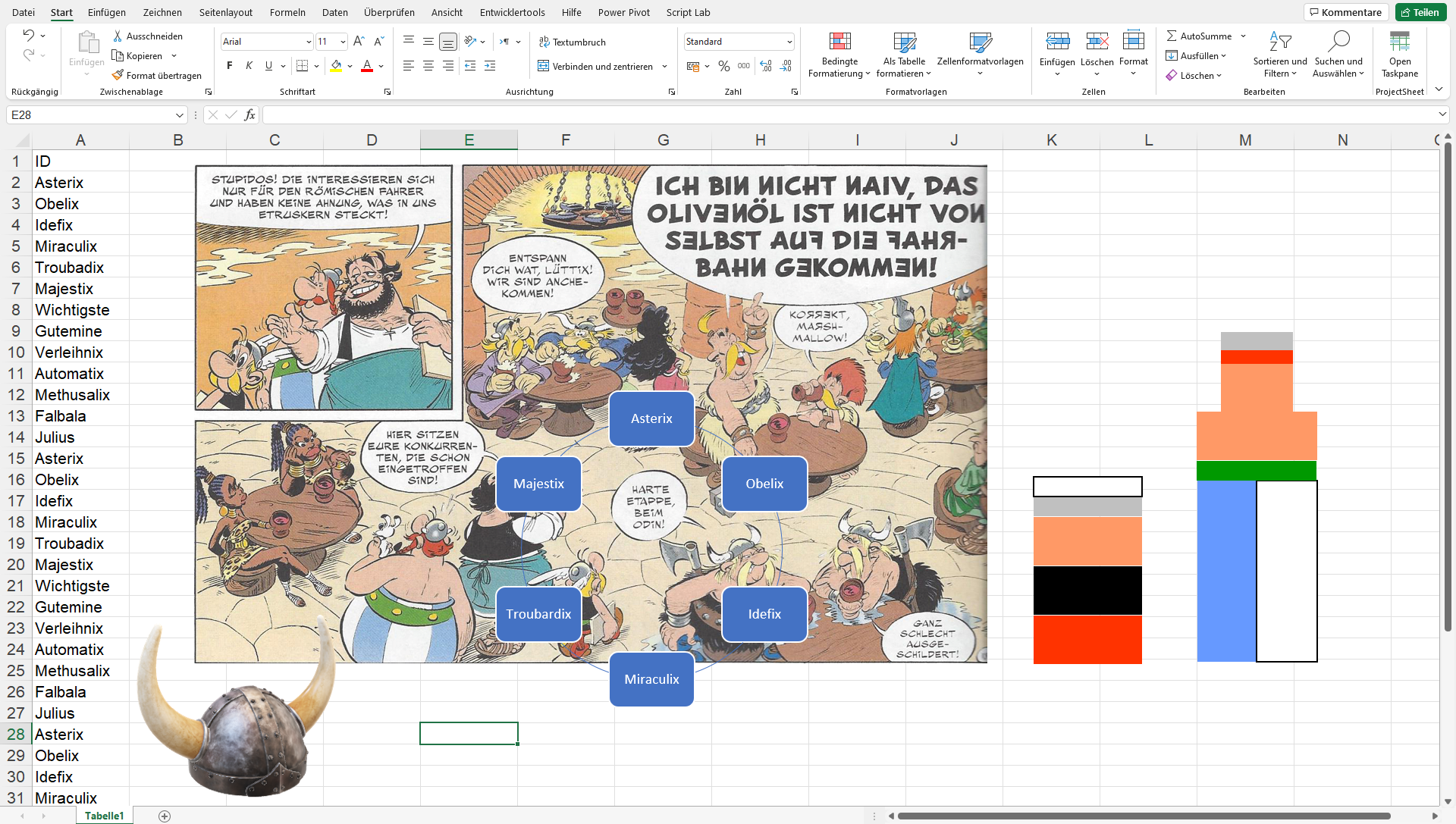Click the center align icon
Screen dimensions: 1456x824
point(428,66)
